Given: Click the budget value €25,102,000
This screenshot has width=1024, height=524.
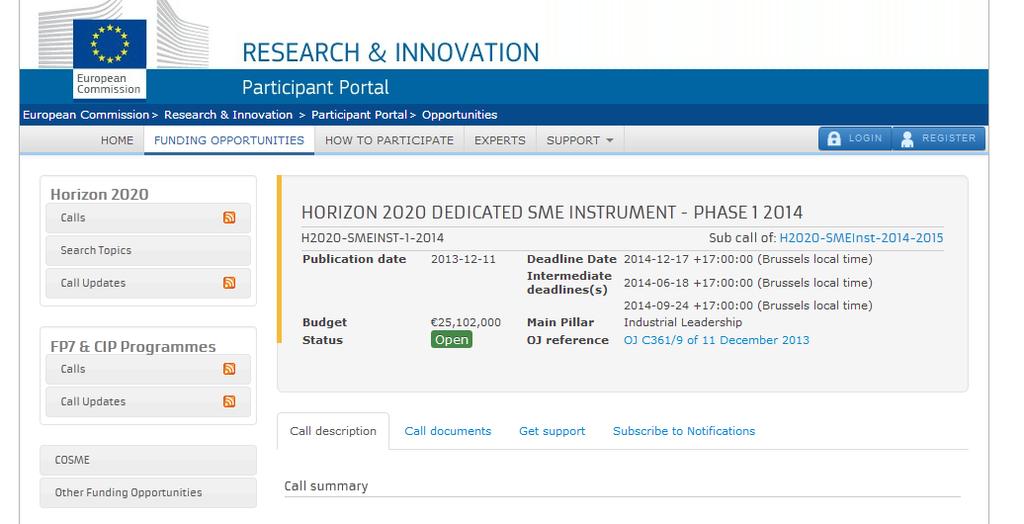Looking at the screenshot, I should (x=466, y=323).
